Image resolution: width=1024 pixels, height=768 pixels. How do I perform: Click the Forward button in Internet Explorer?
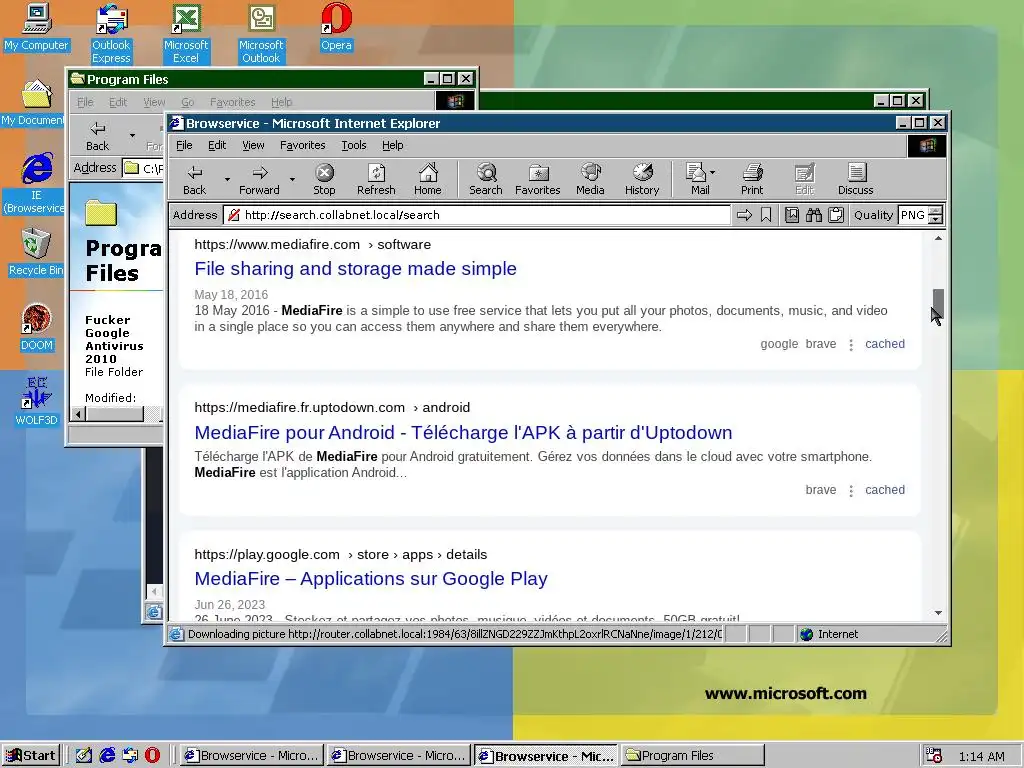click(x=259, y=179)
